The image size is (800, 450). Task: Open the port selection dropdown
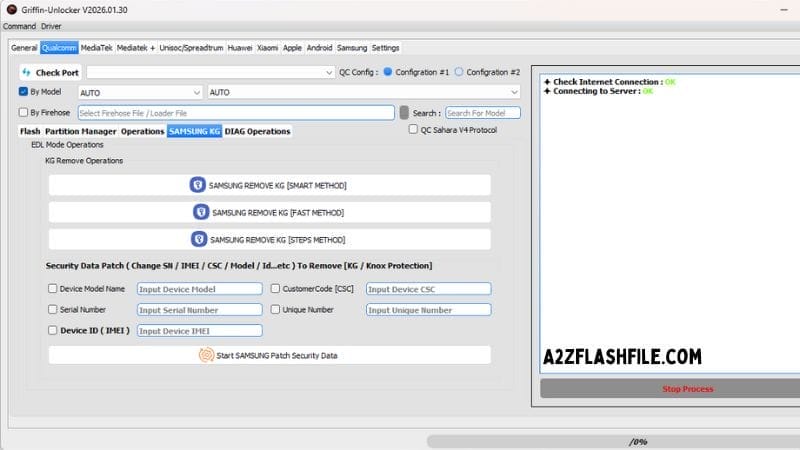click(x=211, y=72)
